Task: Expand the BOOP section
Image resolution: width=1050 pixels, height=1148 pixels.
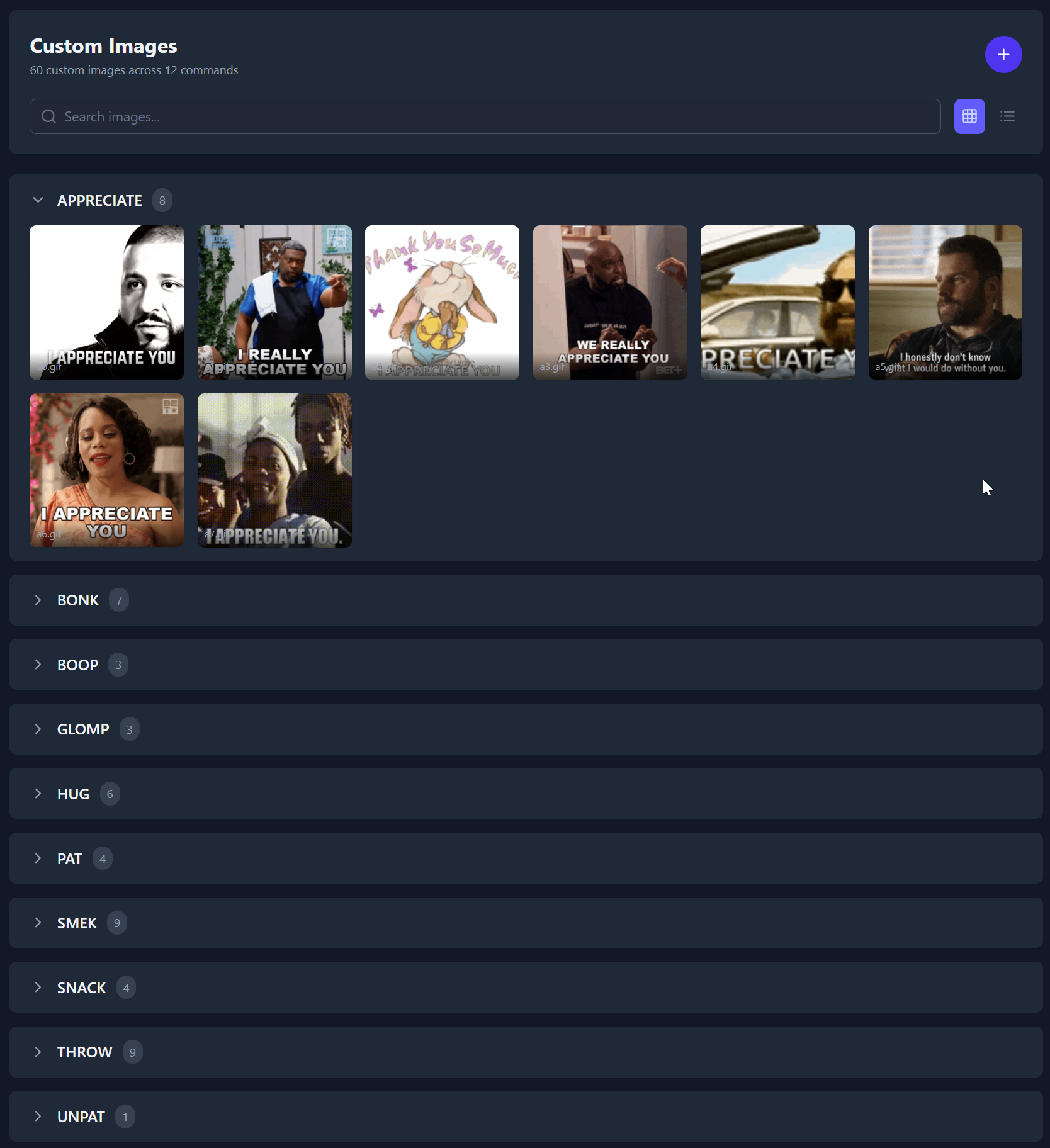Action: tap(38, 665)
